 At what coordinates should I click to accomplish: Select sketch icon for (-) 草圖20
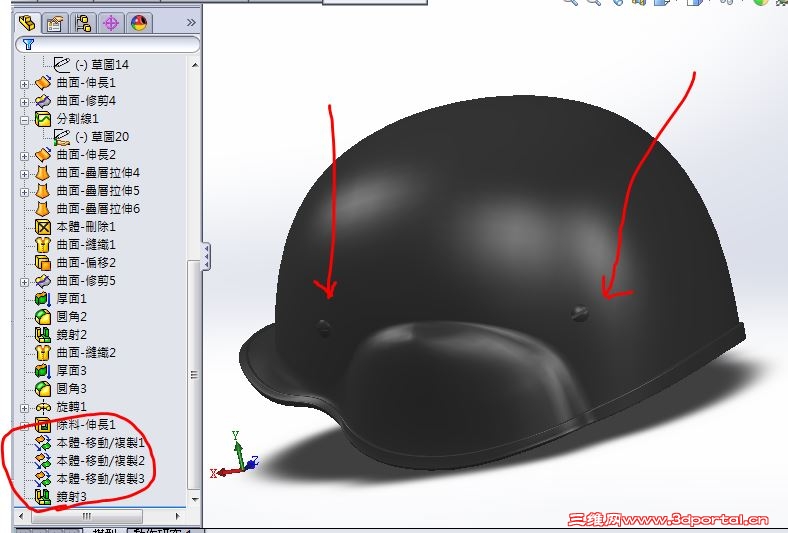(62, 137)
